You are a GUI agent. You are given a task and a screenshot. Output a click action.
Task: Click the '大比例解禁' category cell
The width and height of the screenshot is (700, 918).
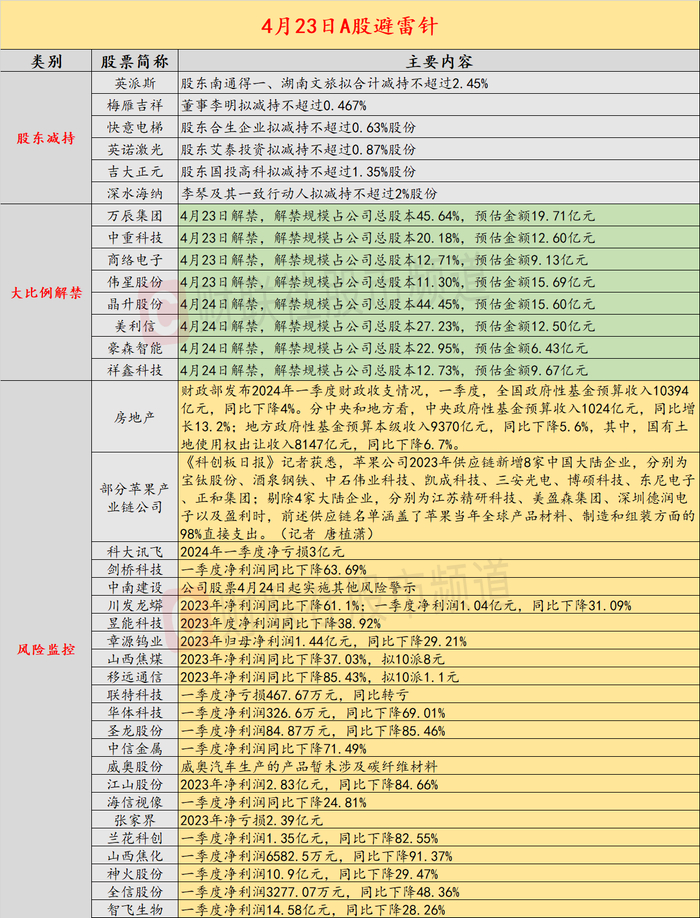(x=46, y=293)
